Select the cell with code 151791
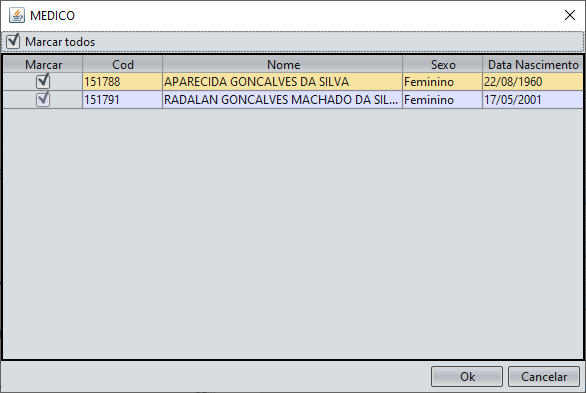Screen dimensions: 586x393 [123, 100]
